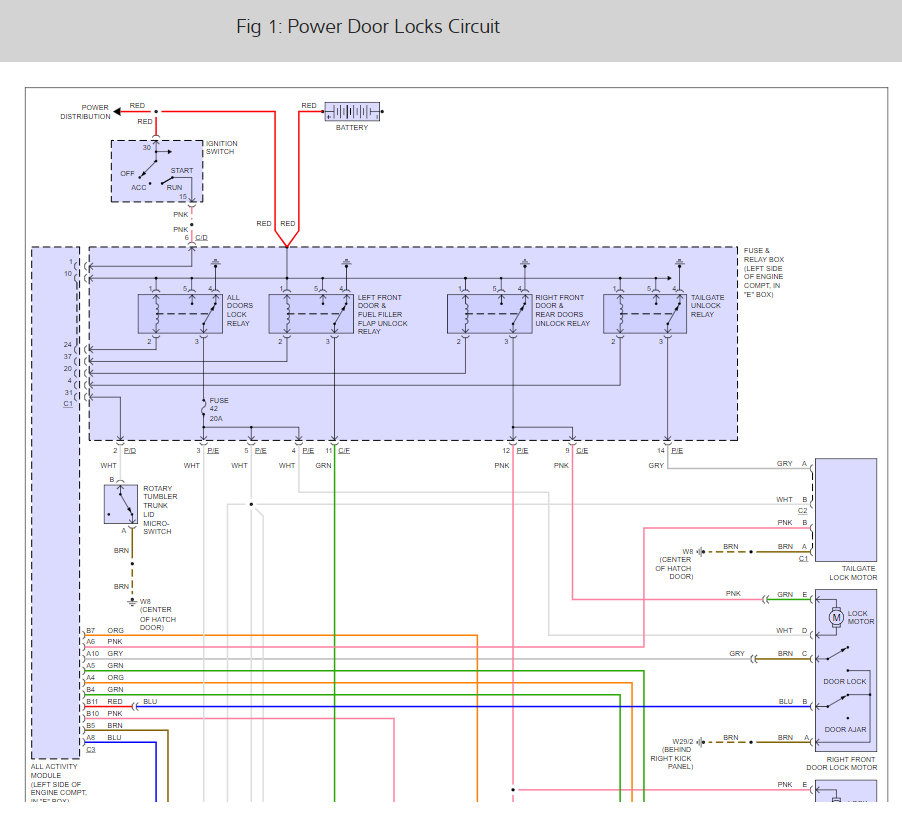Click the Right Front Door unlock relay symbol
The height and width of the screenshot is (824, 902).
coord(489,313)
